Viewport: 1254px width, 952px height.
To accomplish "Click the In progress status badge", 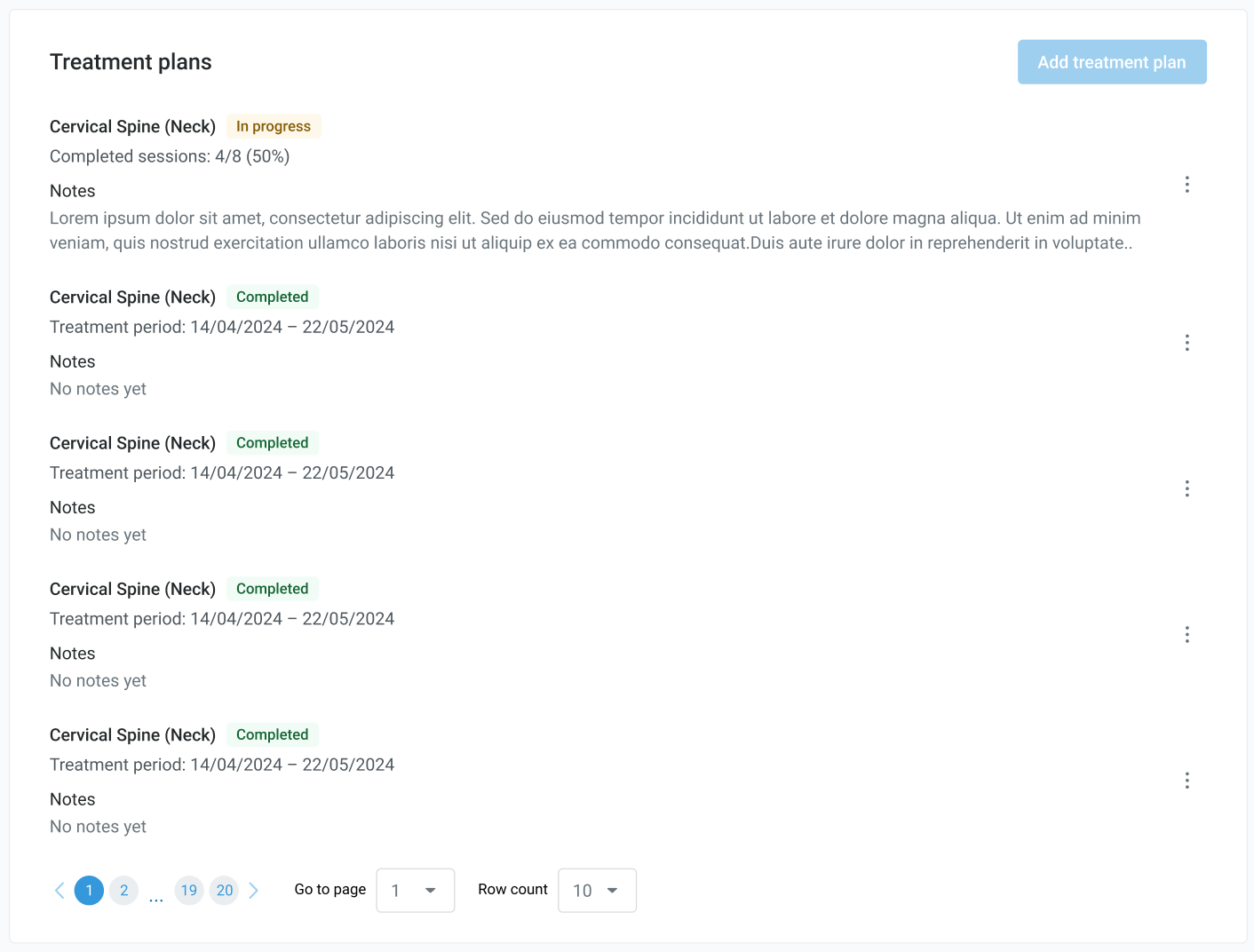I will tap(273, 126).
